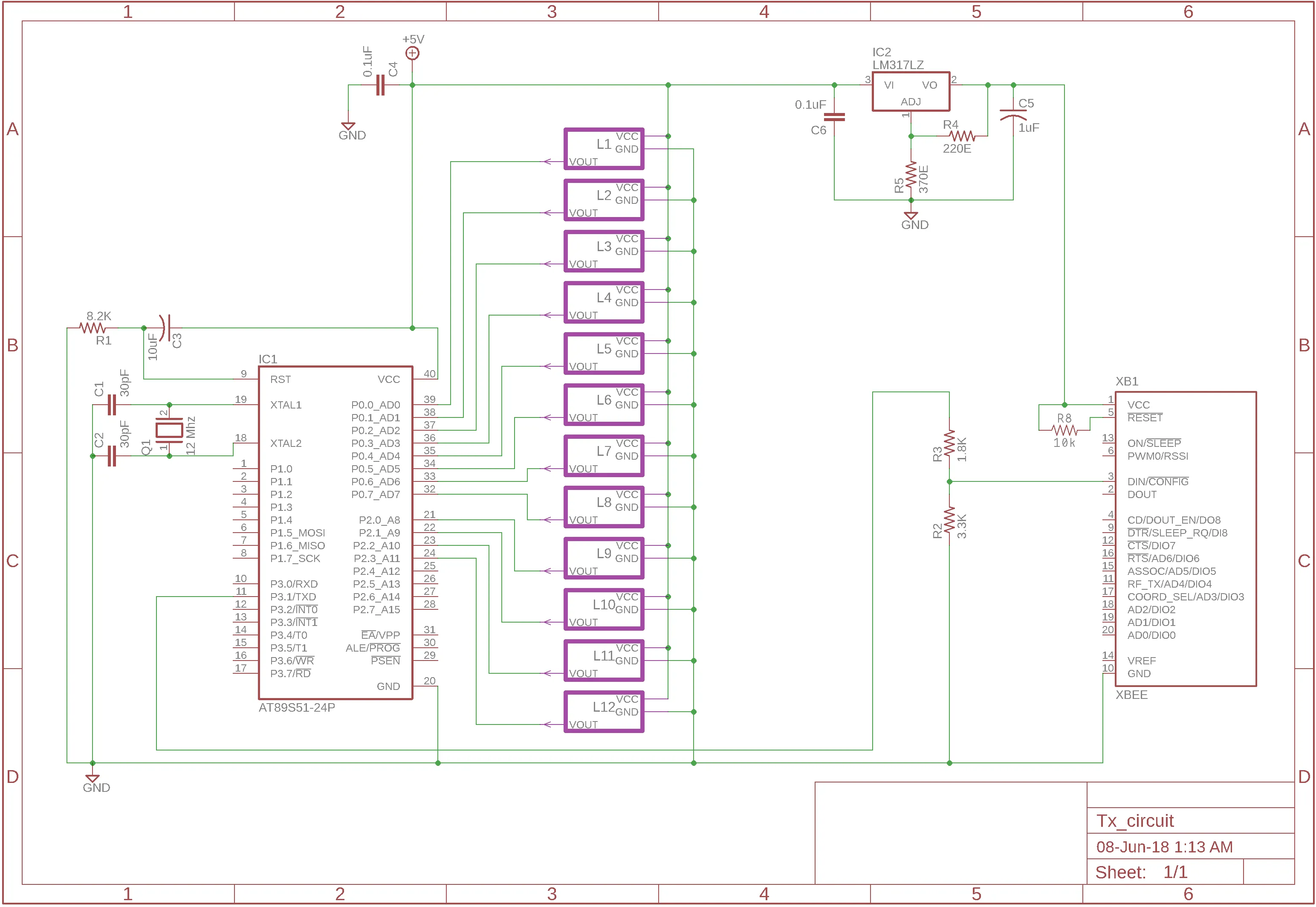Click the L1 sensor module block

pyautogui.click(x=603, y=149)
